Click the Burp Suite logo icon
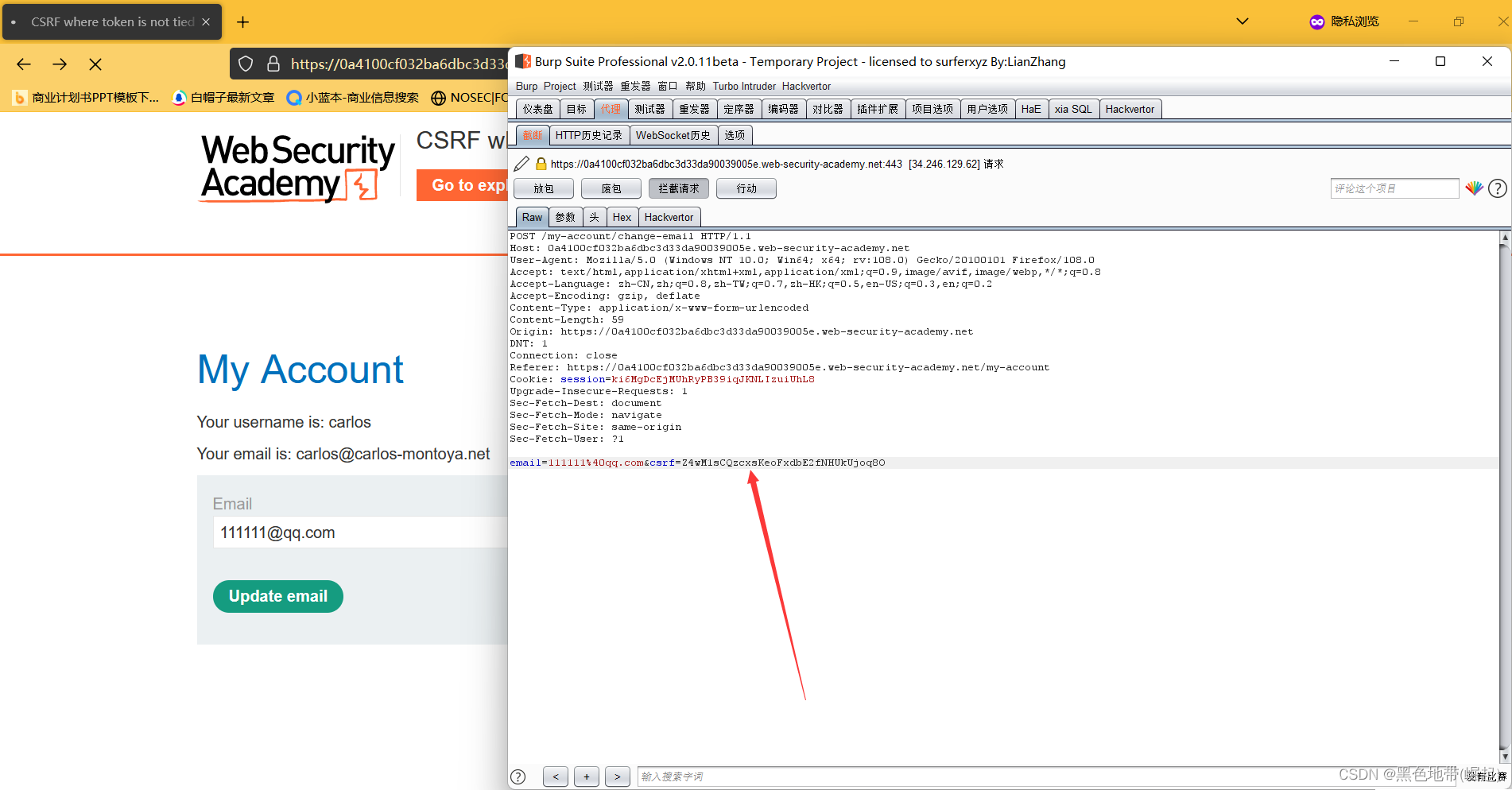 pyautogui.click(x=523, y=61)
